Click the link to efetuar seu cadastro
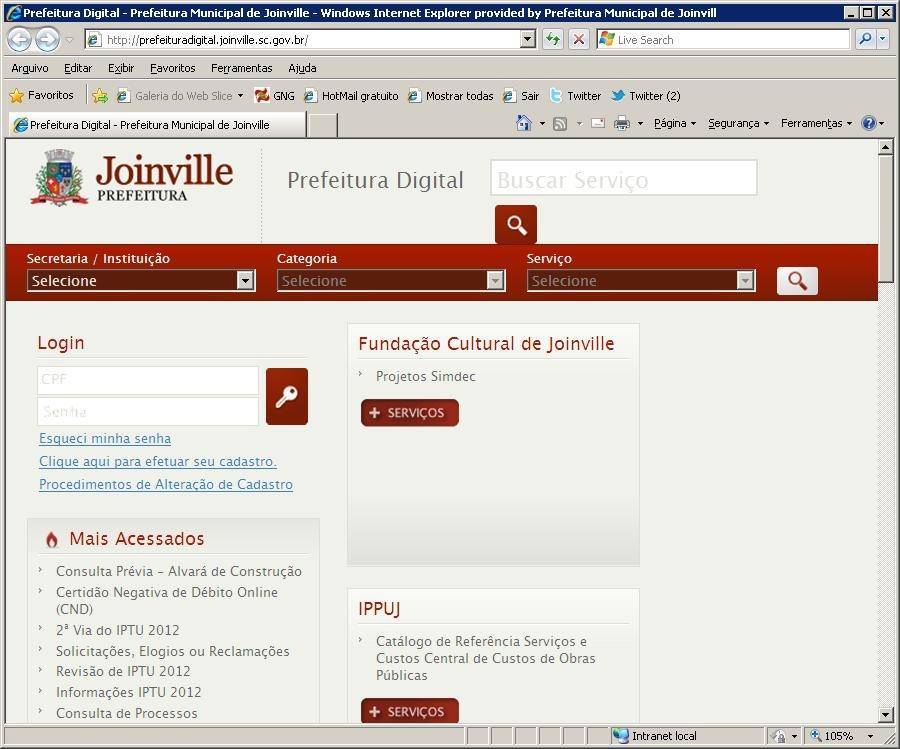The height and width of the screenshot is (749, 900). [x=158, y=461]
